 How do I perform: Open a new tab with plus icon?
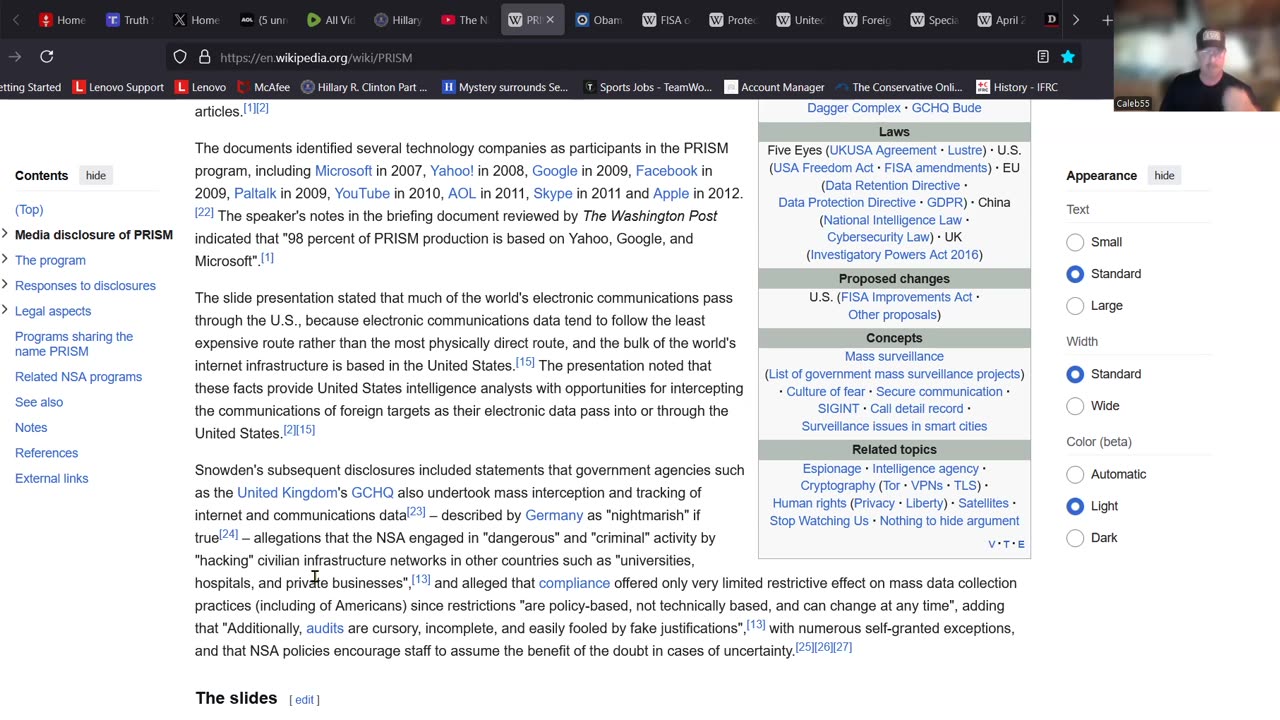click(x=1107, y=20)
